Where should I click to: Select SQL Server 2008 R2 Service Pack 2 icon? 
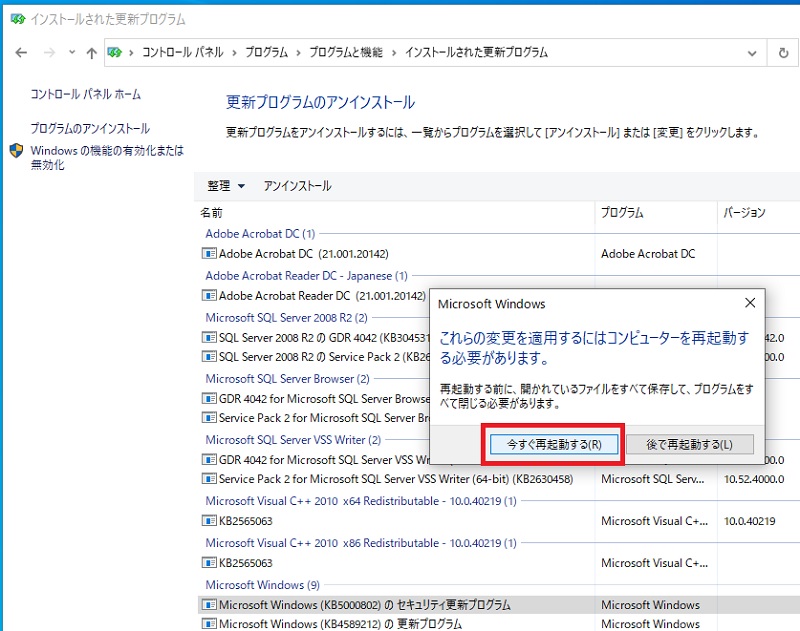coord(209,357)
